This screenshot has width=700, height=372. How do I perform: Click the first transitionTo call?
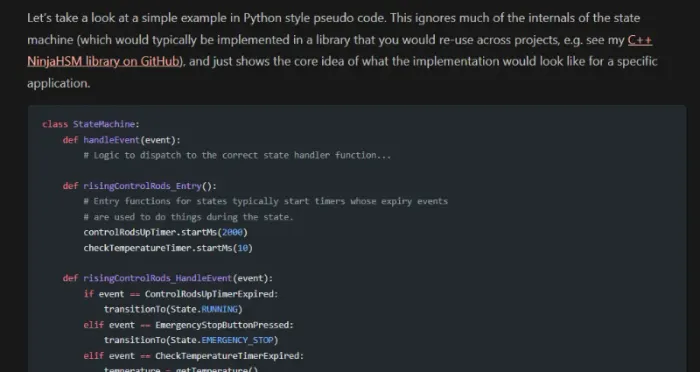point(173,309)
